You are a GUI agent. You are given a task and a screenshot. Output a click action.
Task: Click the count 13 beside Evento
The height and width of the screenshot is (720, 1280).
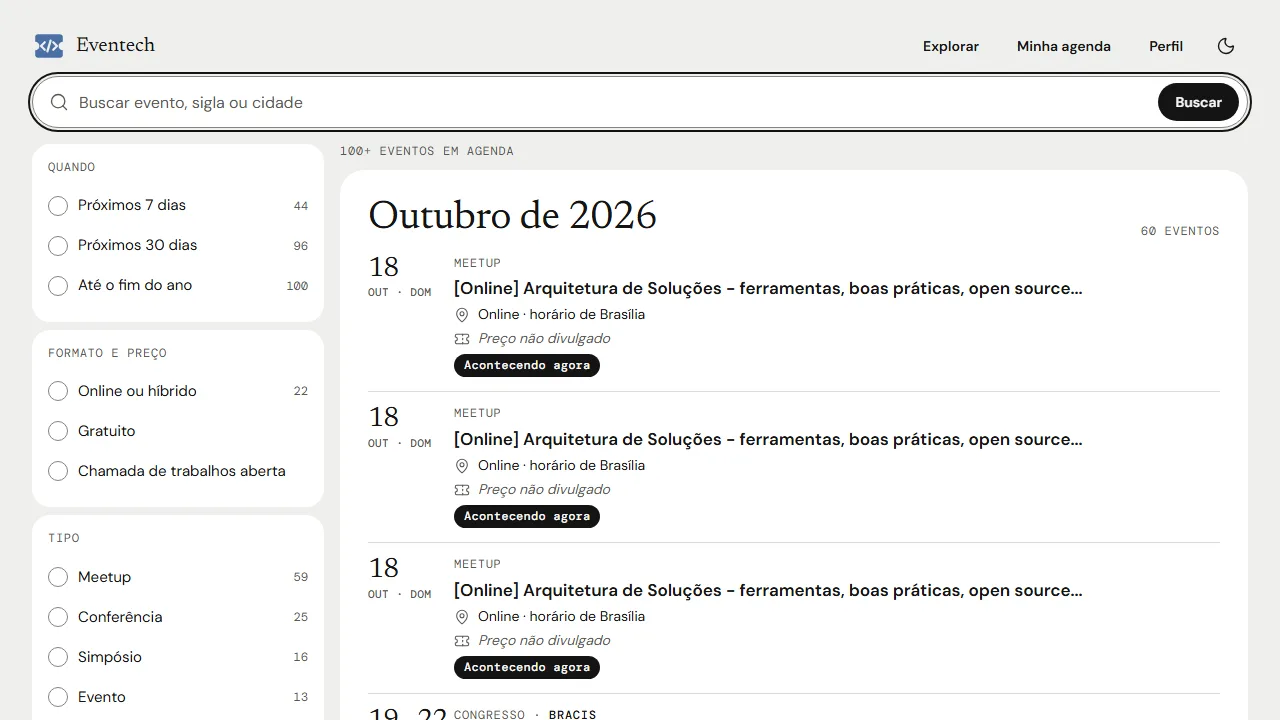(x=301, y=697)
